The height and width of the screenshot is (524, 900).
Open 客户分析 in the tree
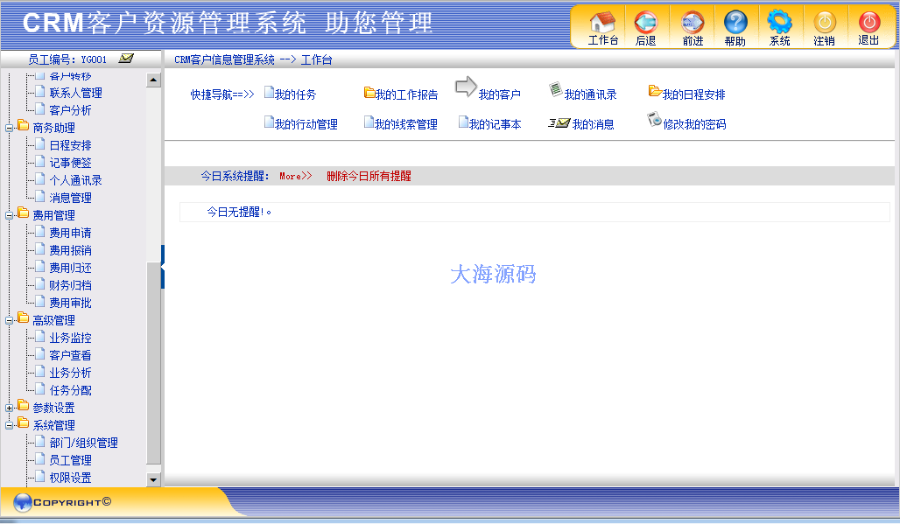tap(70, 110)
